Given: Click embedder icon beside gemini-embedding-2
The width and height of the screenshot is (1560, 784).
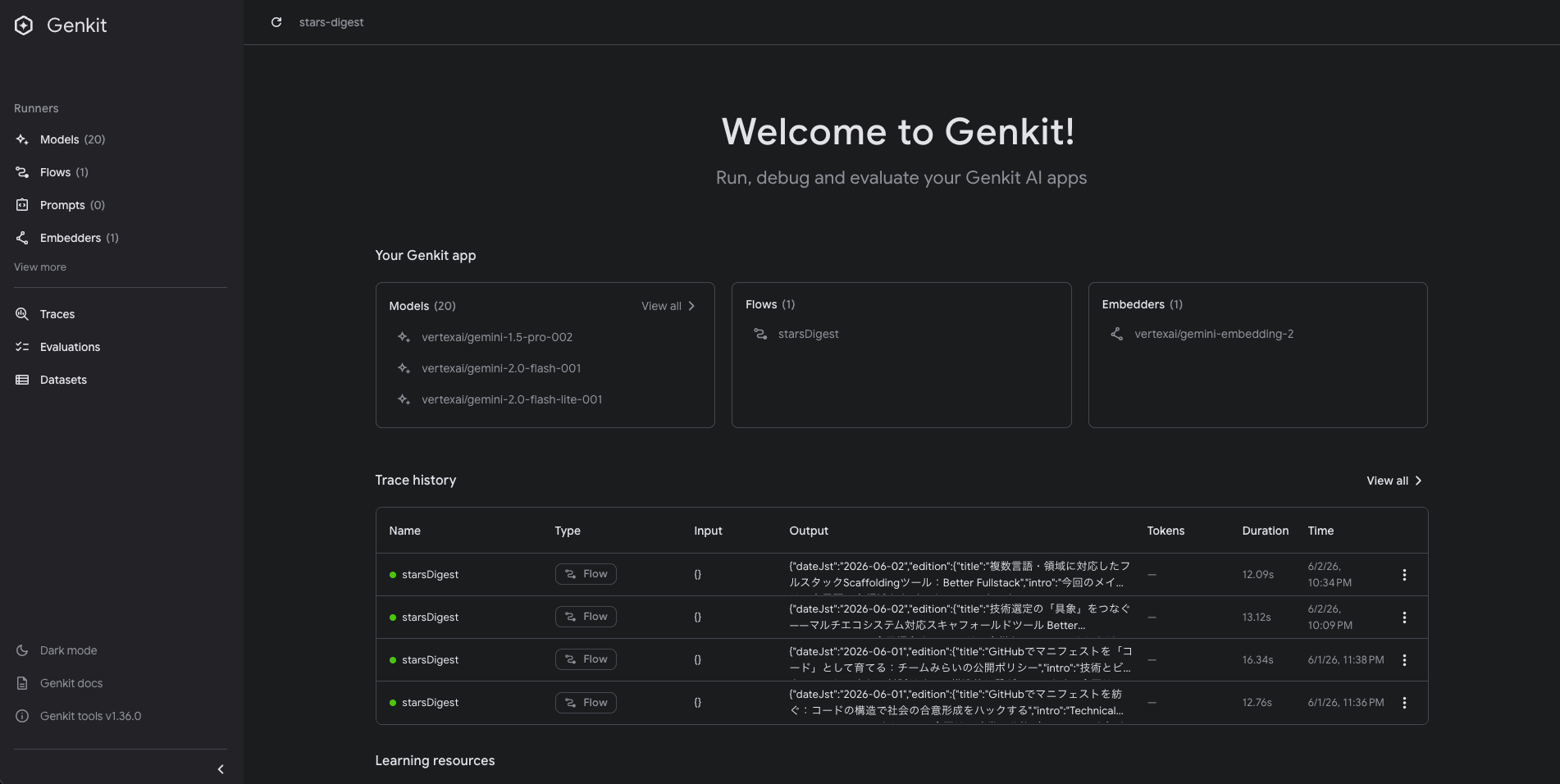Looking at the screenshot, I should [x=1116, y=334].
